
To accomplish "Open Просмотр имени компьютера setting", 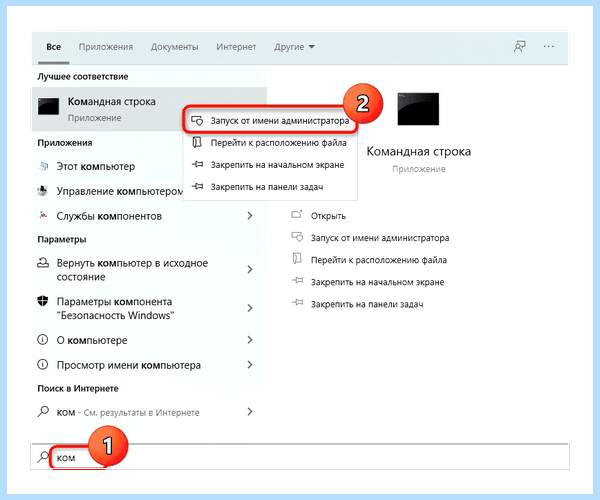I will [x=129, y=365].
